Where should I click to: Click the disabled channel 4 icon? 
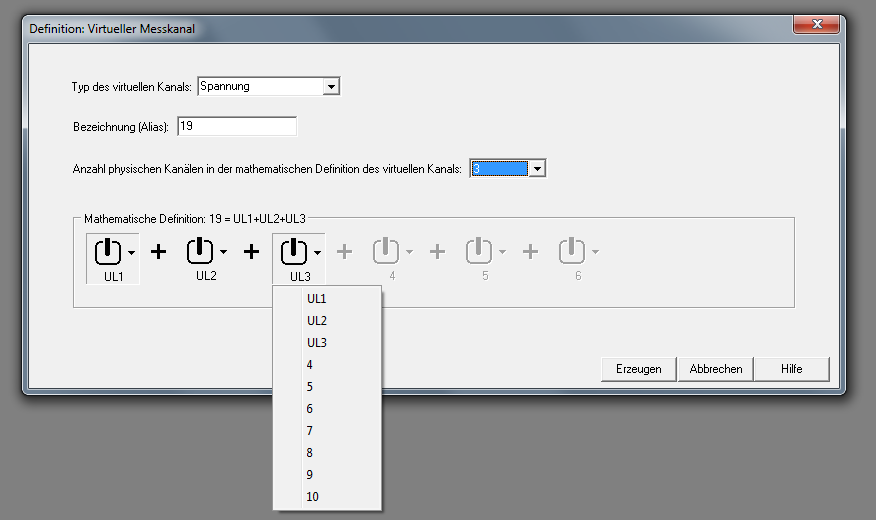[387, 252]
